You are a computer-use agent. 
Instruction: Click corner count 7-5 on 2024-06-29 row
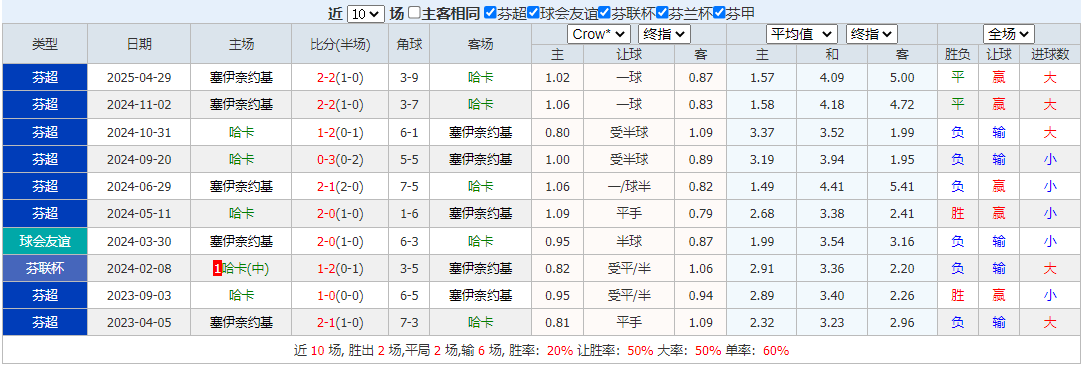pyautogui.click(x=409, y=186)
